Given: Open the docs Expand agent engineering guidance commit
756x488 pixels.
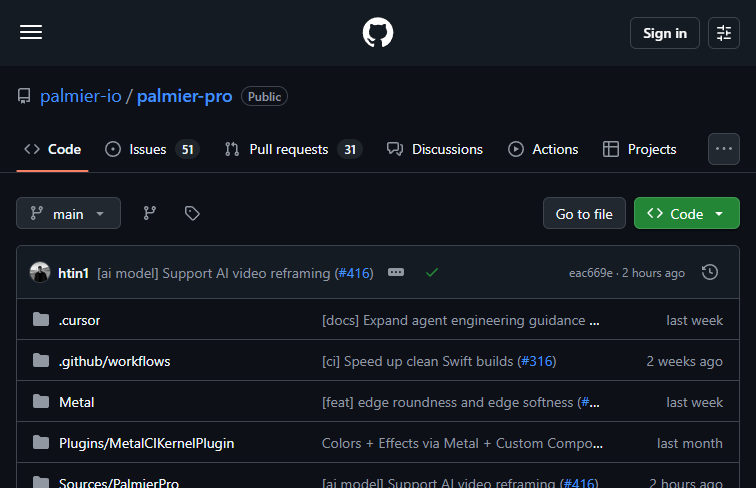Looking at the screenshot, I should 461,321.
